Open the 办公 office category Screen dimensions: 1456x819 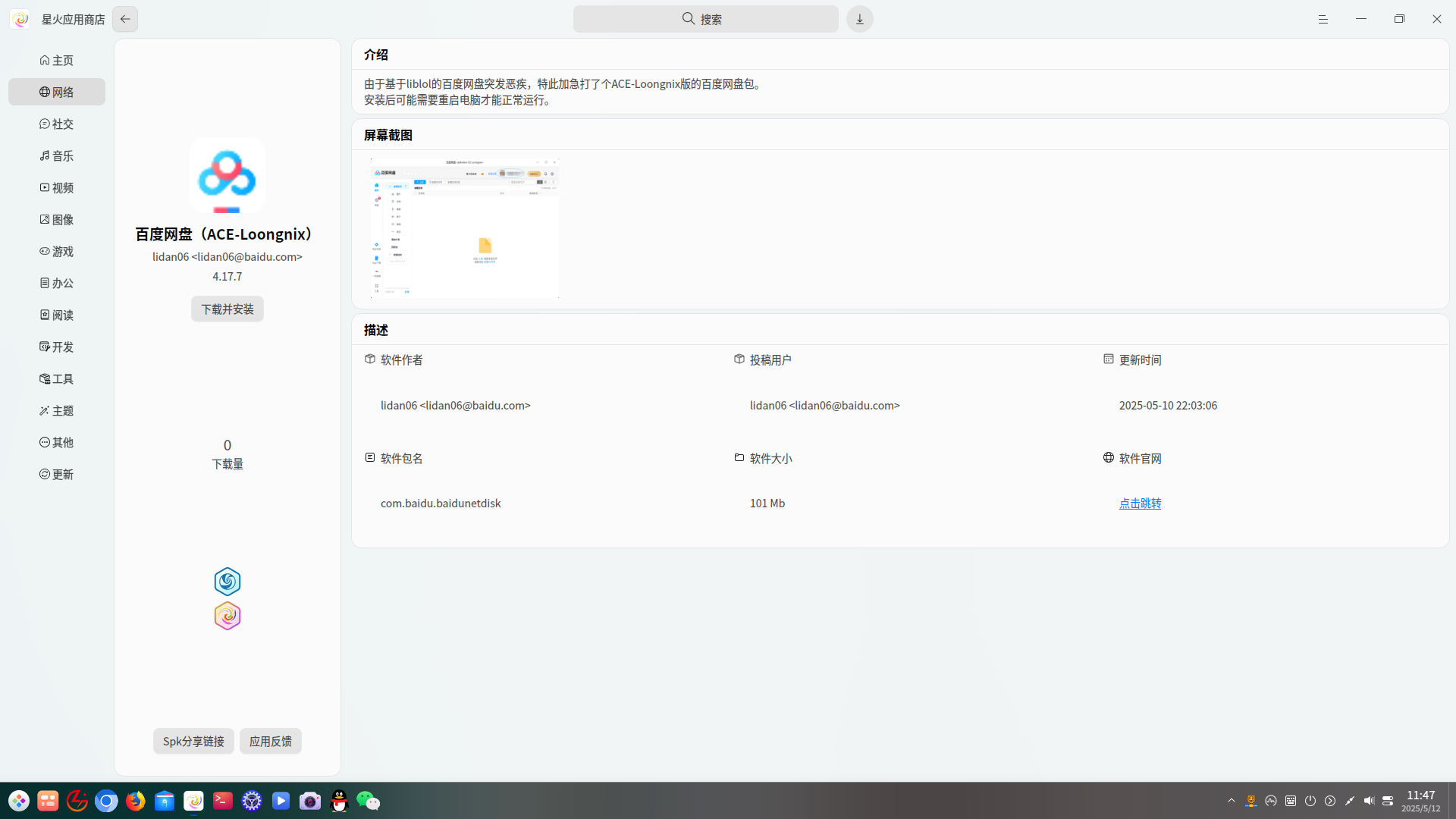[57, 283]
